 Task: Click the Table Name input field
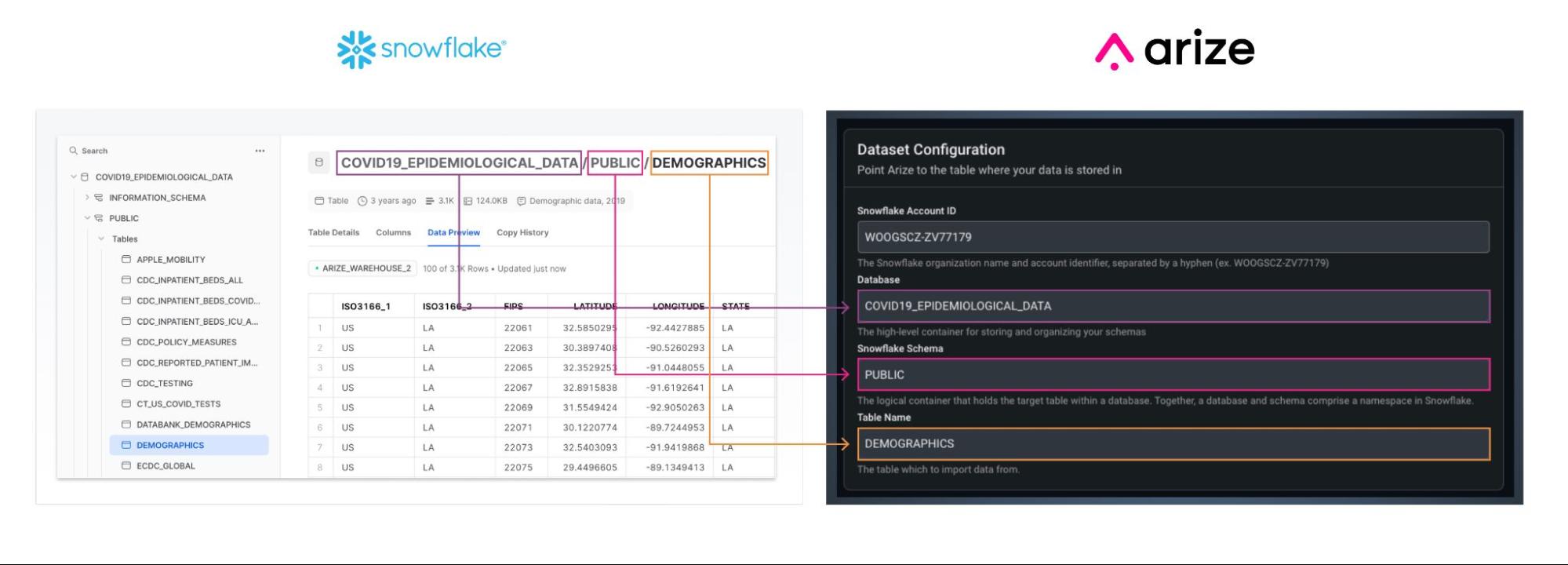tap(1173, 443)
